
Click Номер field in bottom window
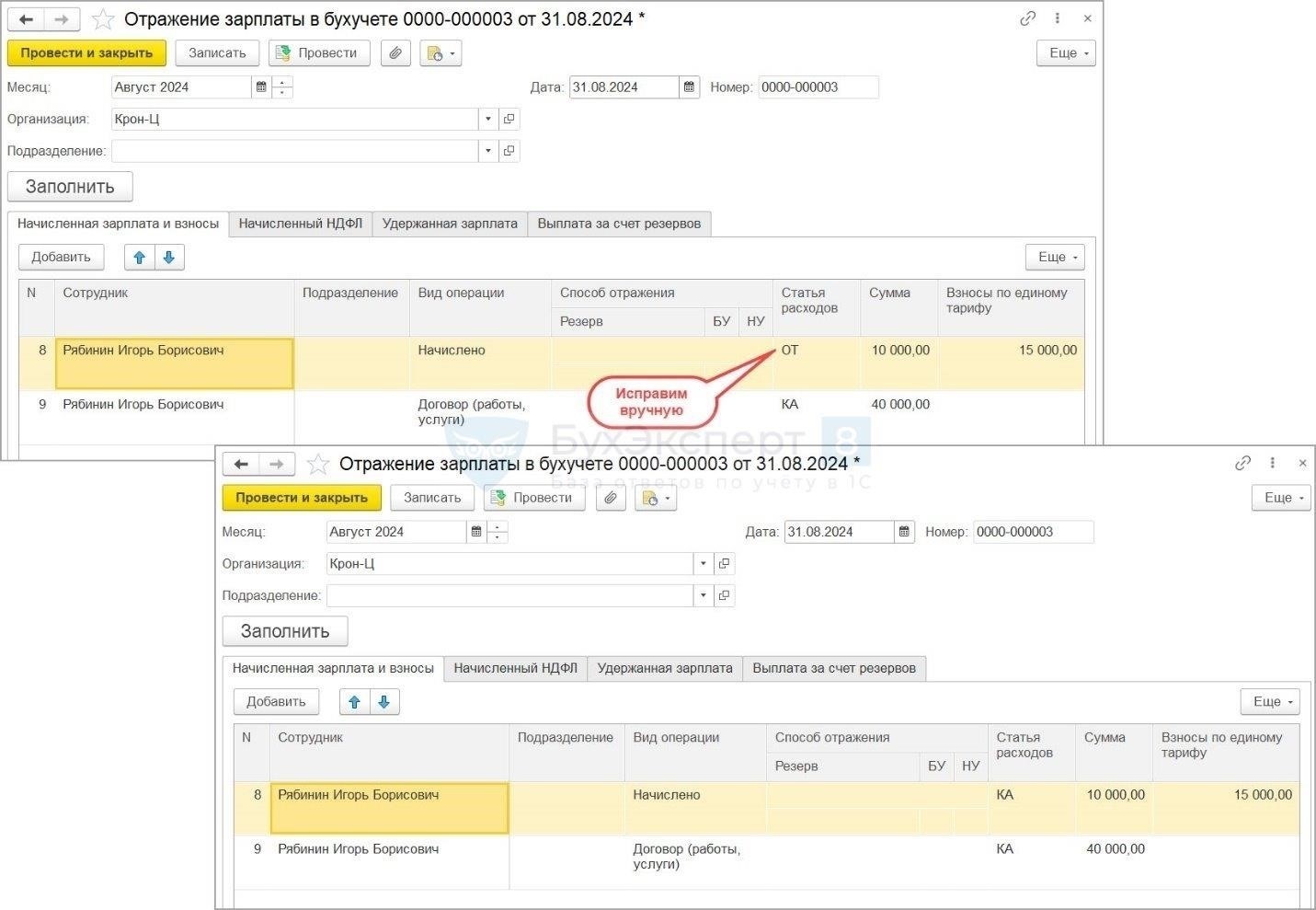click(1034, 532)
